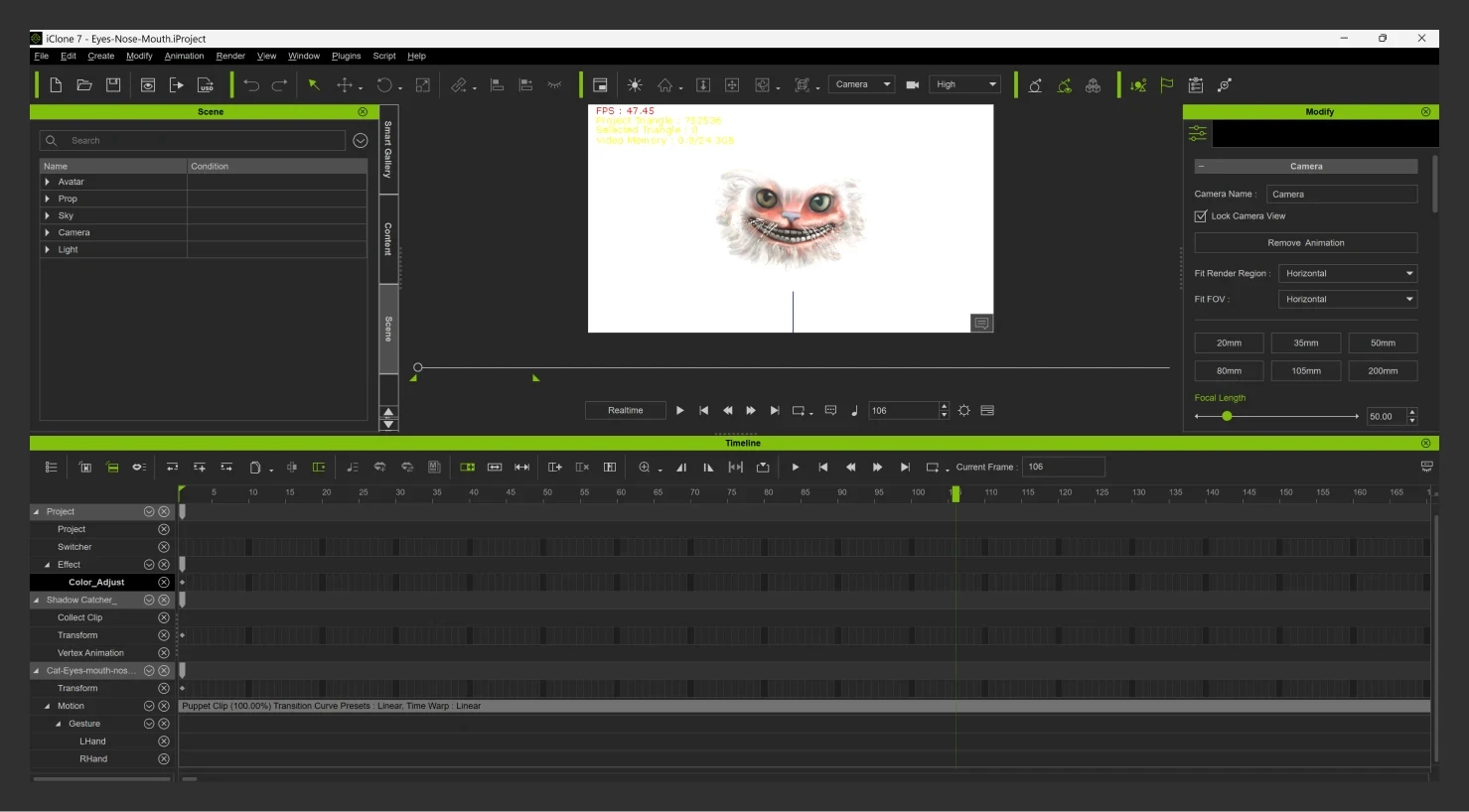Click the Home view icon
The height and width of the screenshot is (812, 1469).
pyautogui.click(x=665, y=85)
